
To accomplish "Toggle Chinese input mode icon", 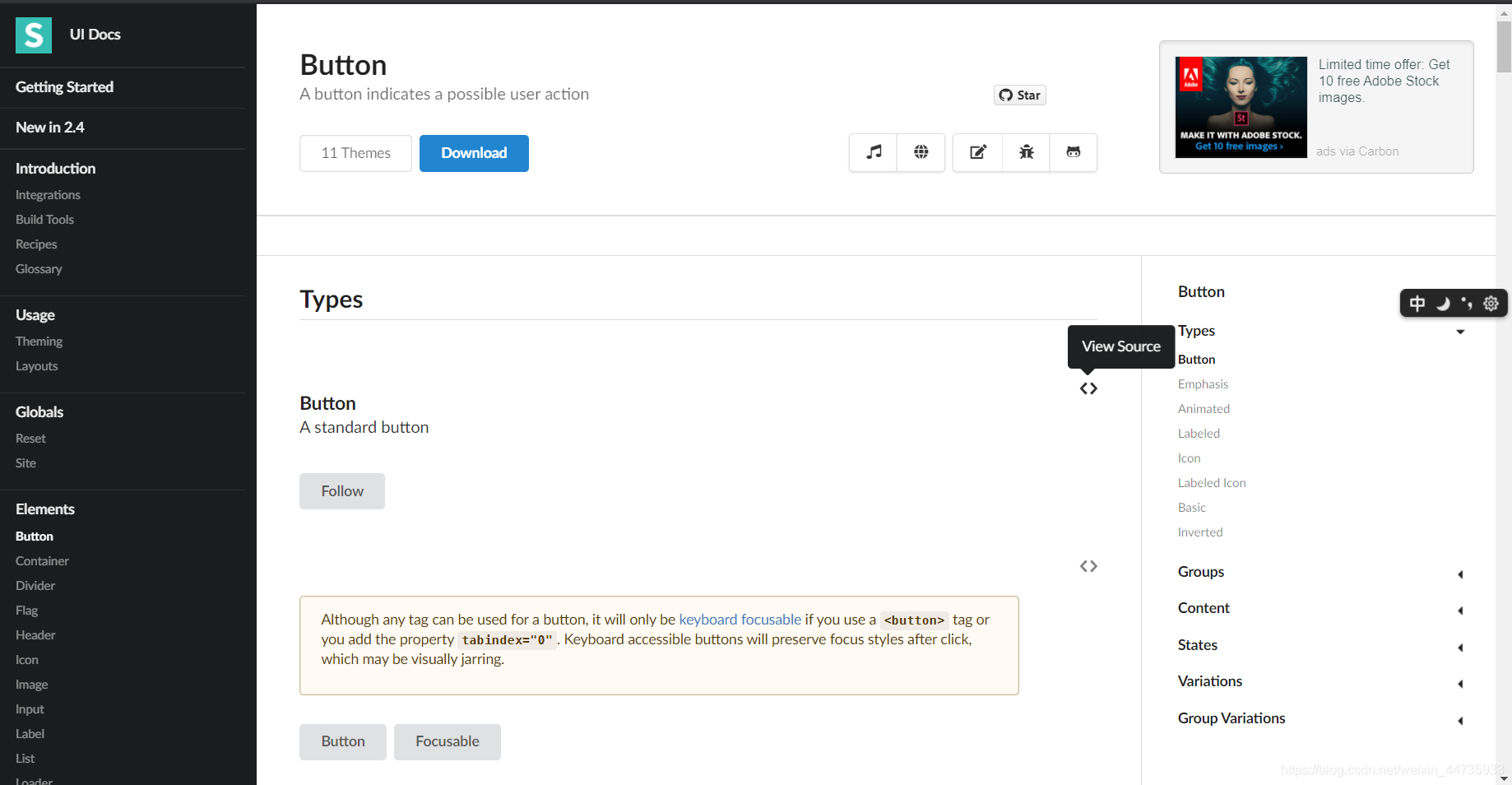I will [1417, 304].
